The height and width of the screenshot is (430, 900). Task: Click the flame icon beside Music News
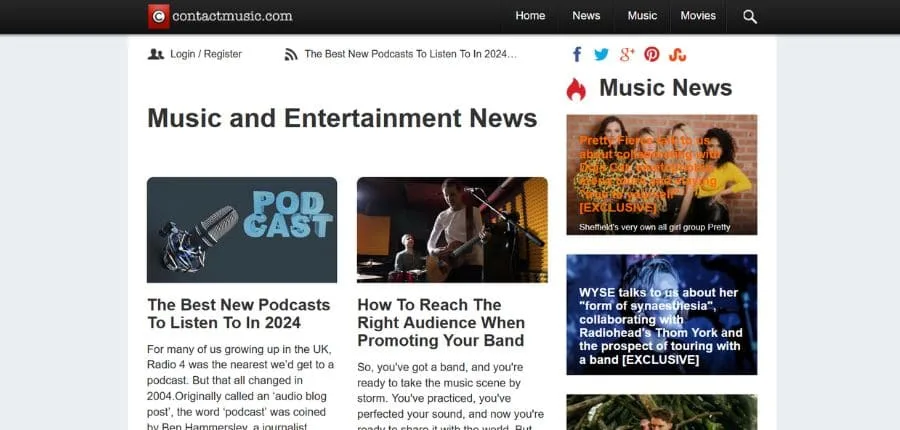(x=576, y=89)
